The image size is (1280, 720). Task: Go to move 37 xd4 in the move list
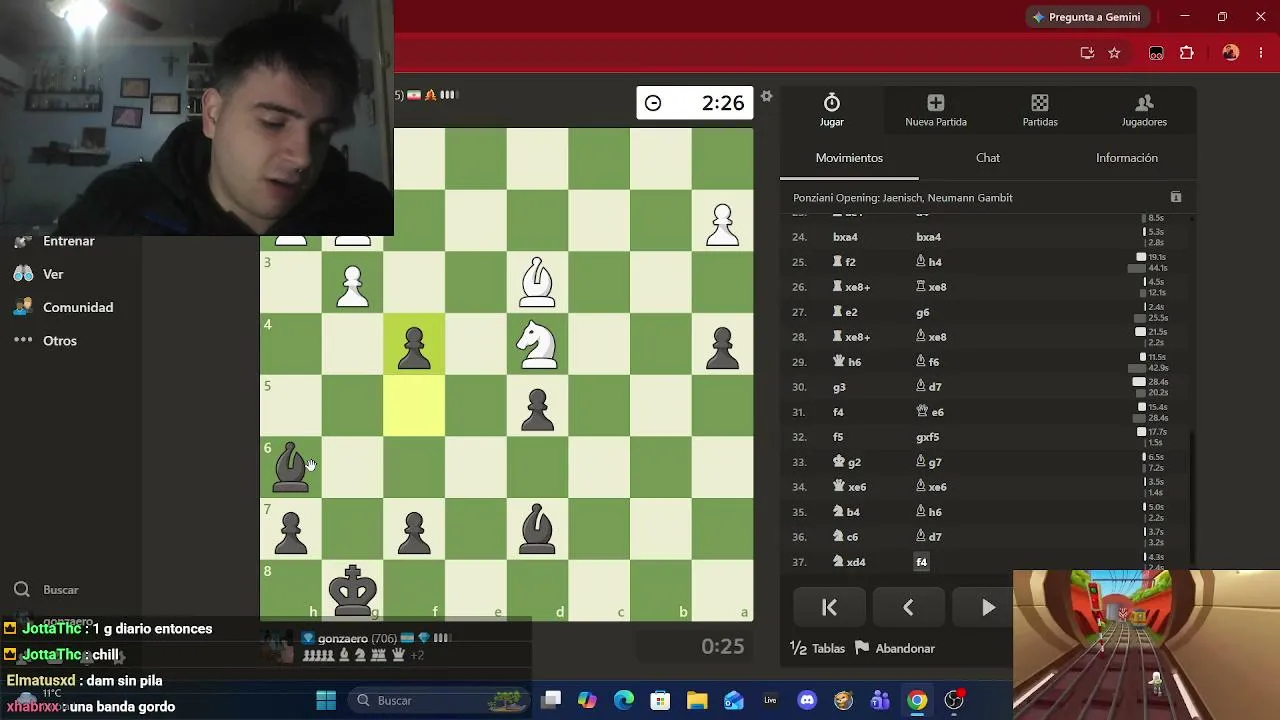pos(849,562)
